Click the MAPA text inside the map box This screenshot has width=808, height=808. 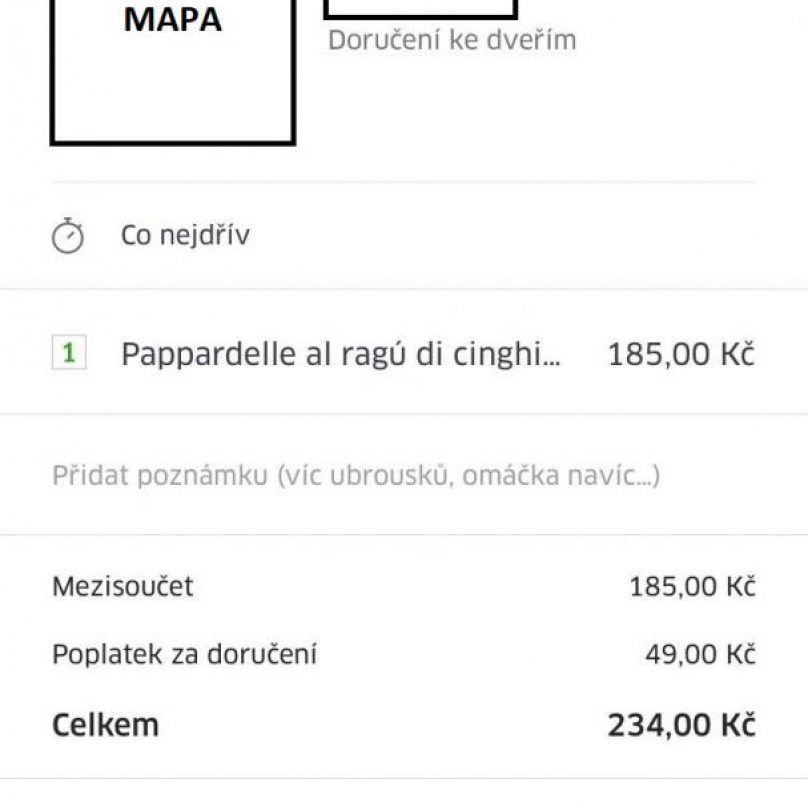172,19
